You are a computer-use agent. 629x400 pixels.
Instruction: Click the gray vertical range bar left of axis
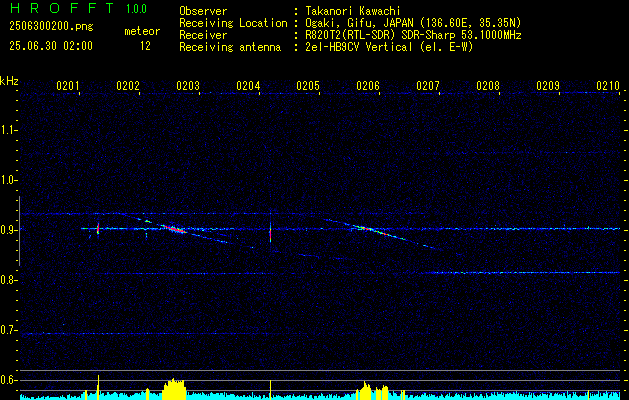pos(19,231)
